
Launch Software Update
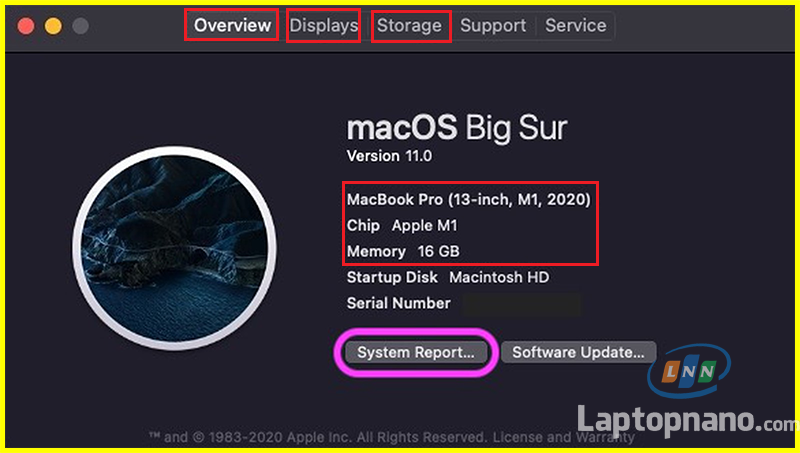[x=579, y=352]
